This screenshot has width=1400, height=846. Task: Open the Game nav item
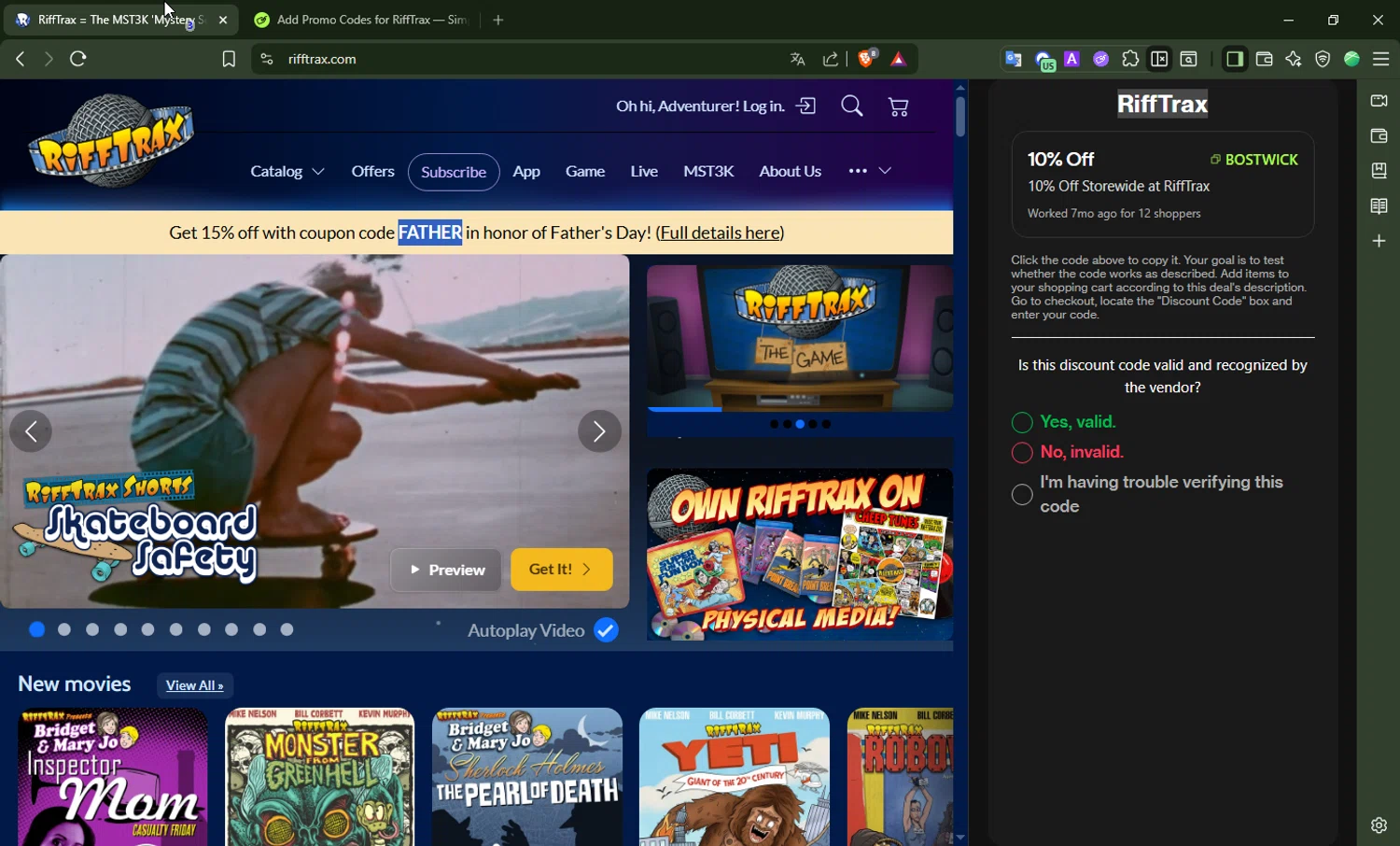click(x=585, y=171)
